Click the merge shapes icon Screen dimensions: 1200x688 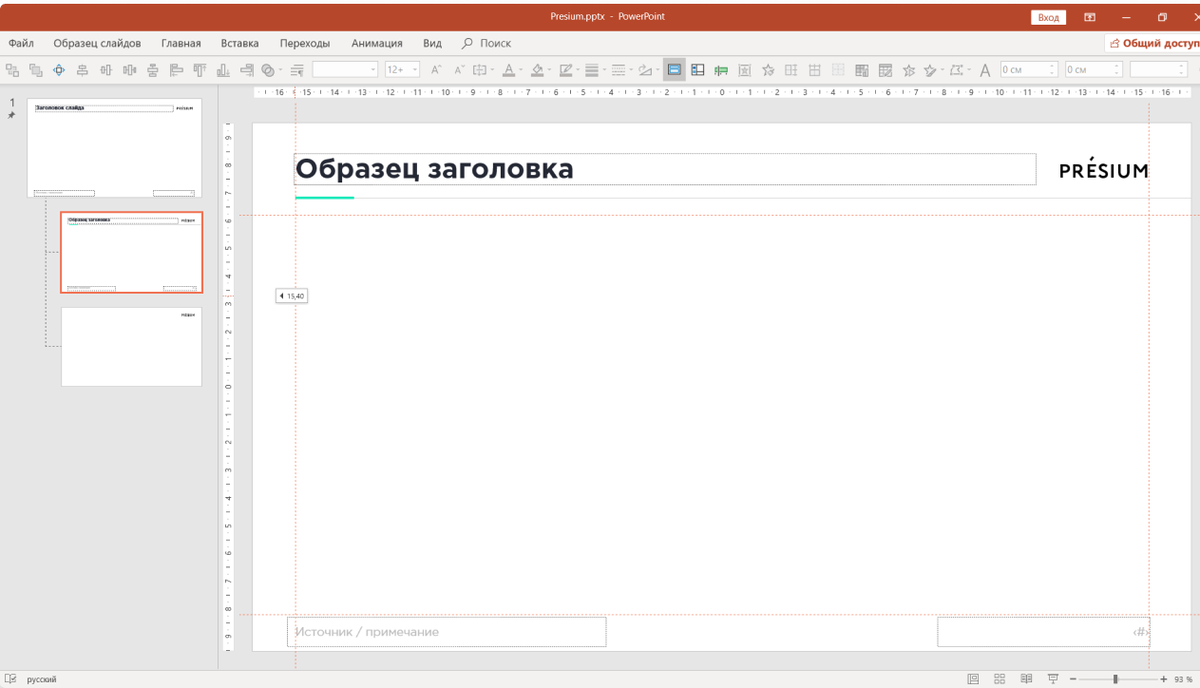268,70
